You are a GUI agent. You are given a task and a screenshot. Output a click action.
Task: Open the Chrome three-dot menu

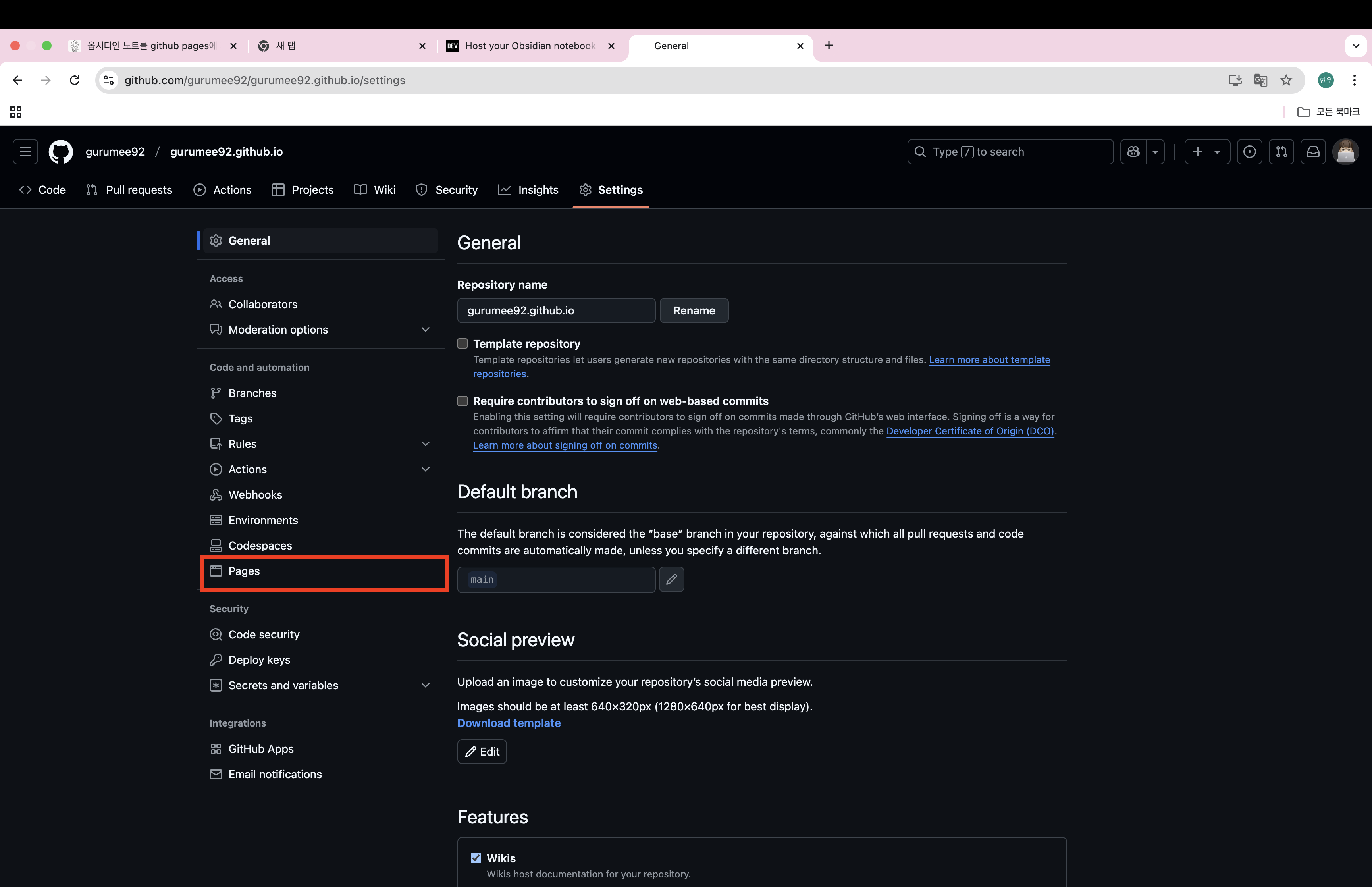click(x=1354, y=80)
